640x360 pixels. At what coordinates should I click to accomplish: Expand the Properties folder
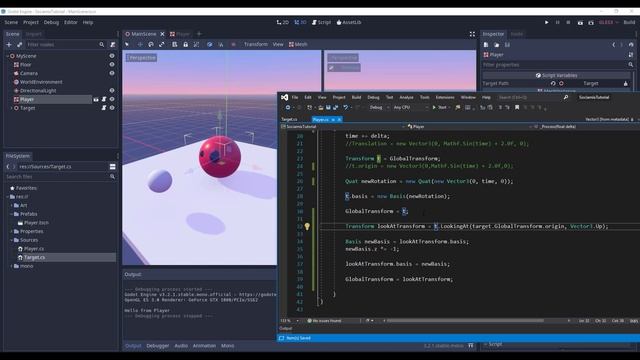pos(11,231)
